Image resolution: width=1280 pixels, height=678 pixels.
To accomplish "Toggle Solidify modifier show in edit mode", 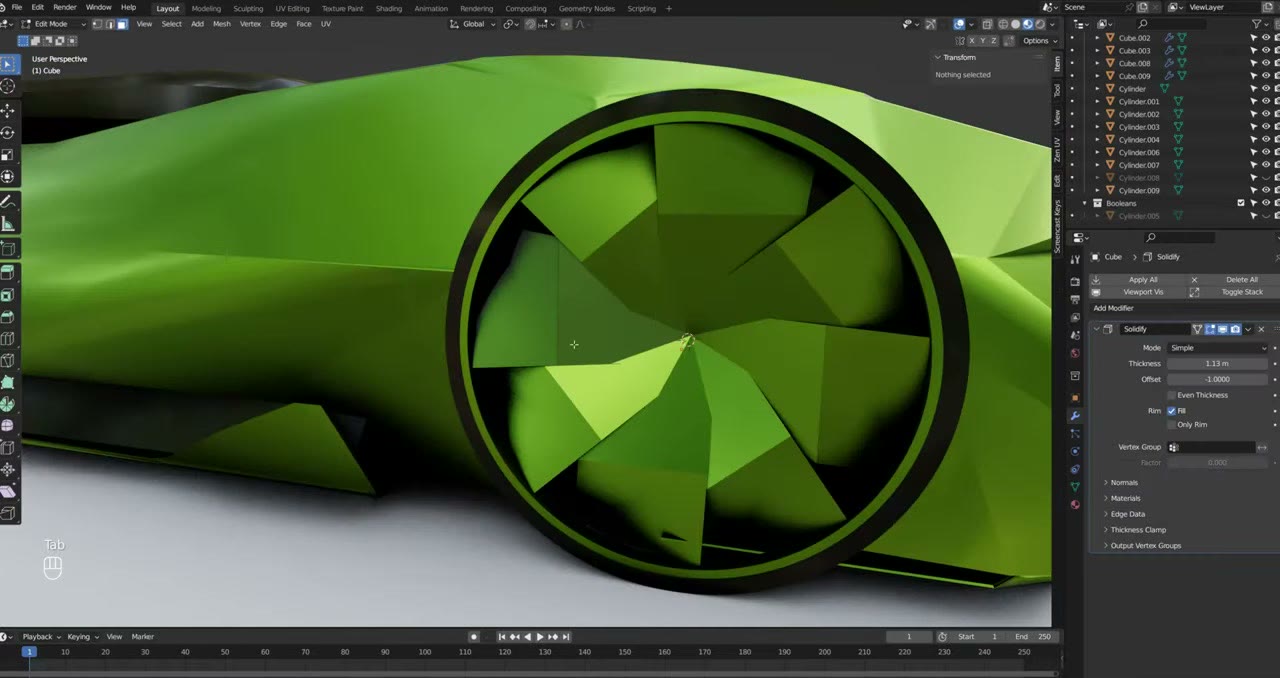I will pyautogui.click(x=1210, y=329).
